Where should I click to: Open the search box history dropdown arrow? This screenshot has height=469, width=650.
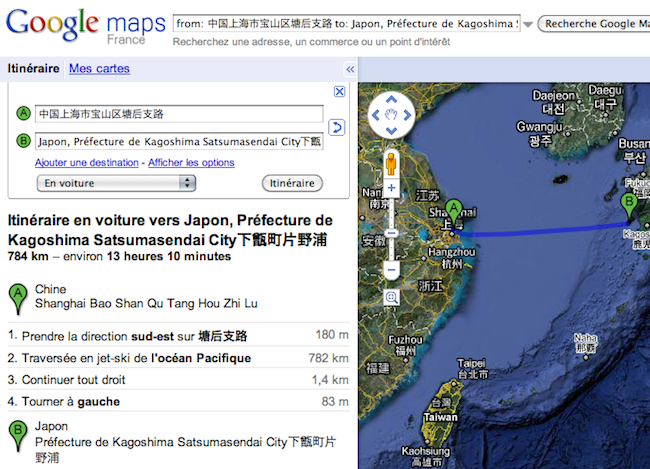[527, 24]
